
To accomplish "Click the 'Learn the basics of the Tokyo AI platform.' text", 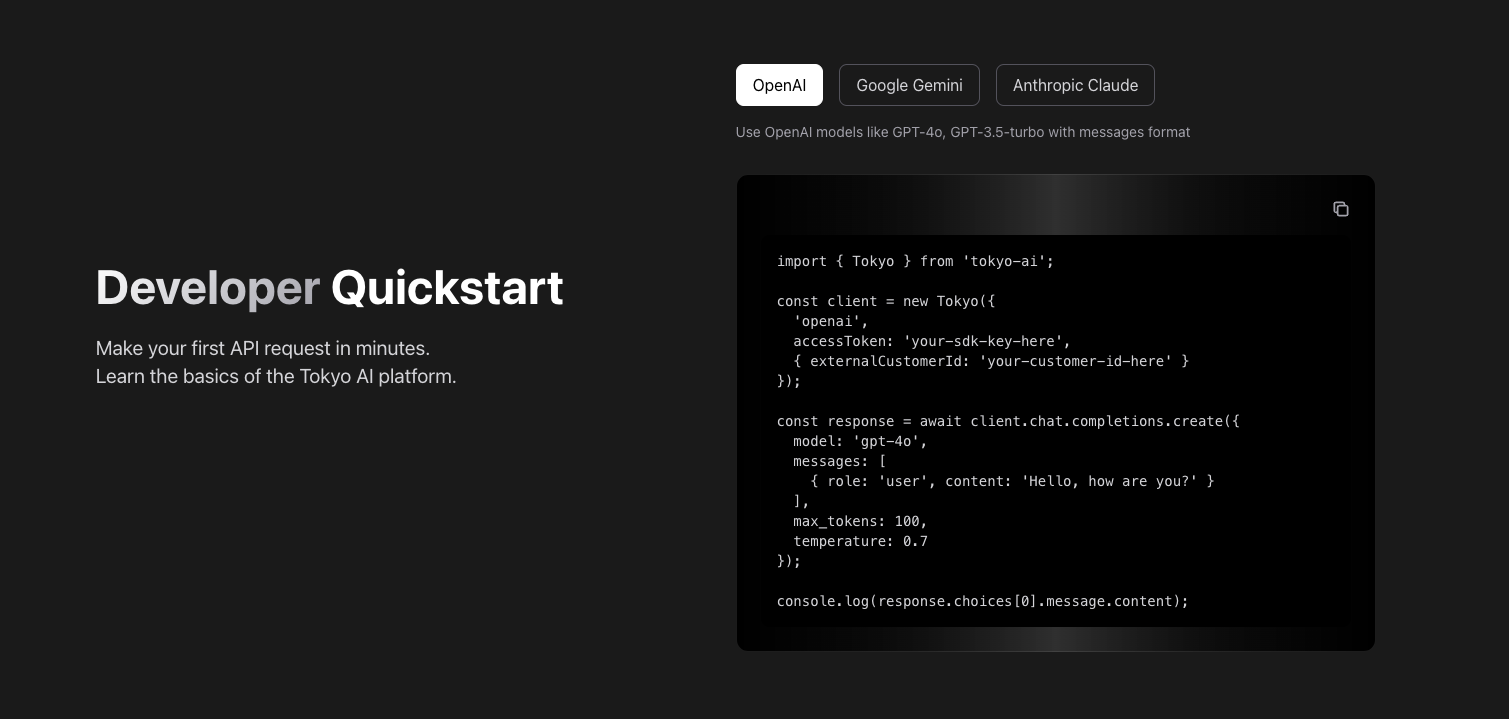I will click(x=276, y=377).
